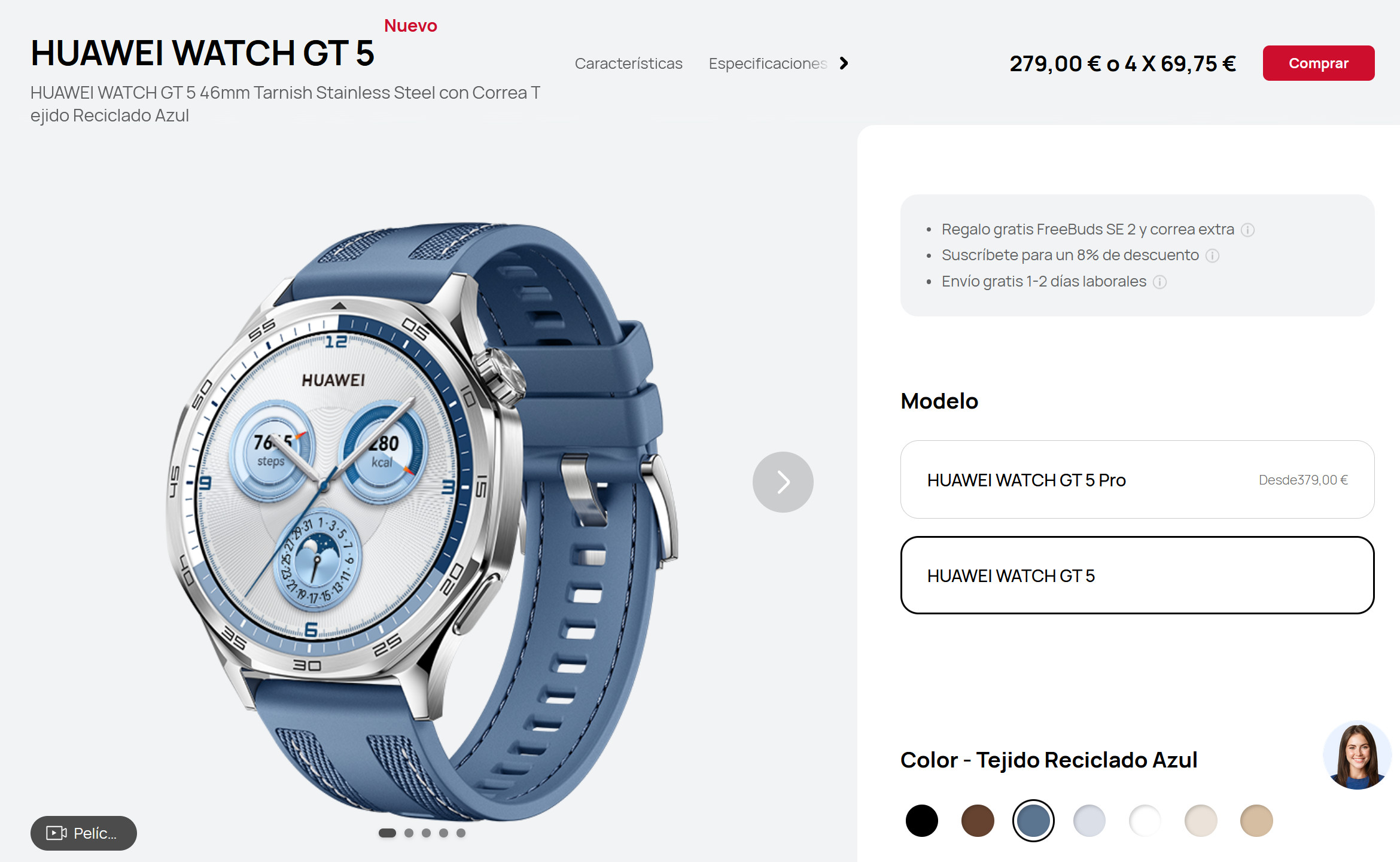The width and height of the screenshot is (1400, 862).
Task: Choose the beige color swatch
Action: point(1201,821)
